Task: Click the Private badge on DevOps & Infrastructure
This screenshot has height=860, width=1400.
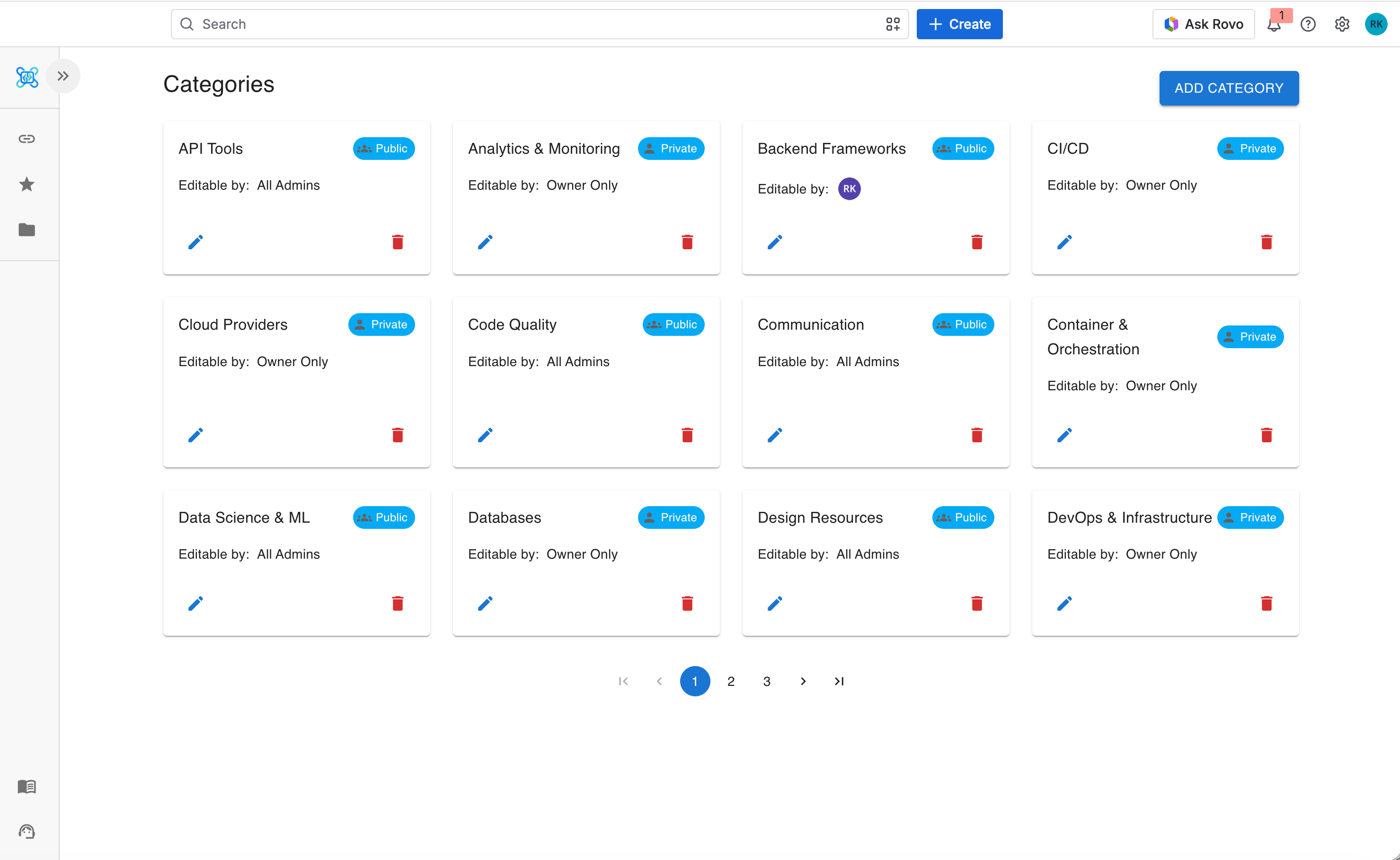Action: point(1250,518)
